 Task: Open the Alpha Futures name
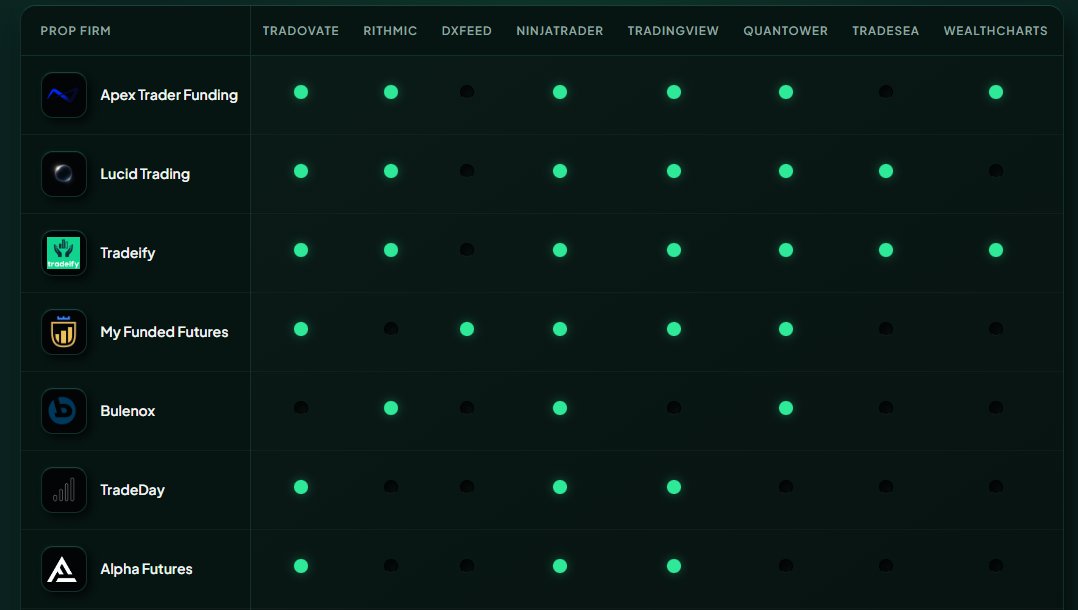tap(146, 569)
